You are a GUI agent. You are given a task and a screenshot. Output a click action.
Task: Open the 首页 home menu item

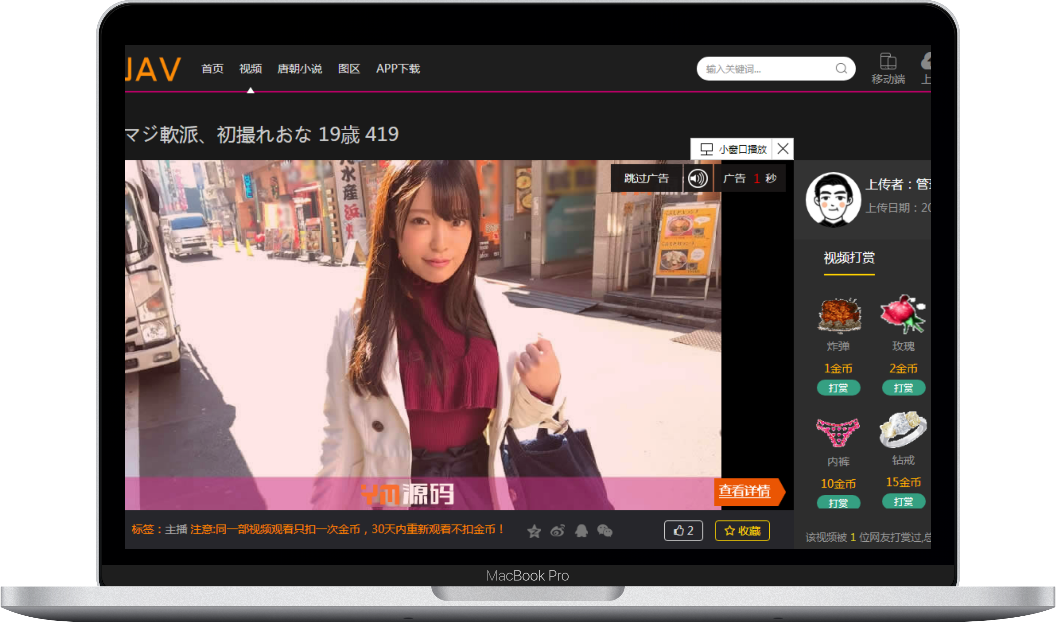pos(213,69)
